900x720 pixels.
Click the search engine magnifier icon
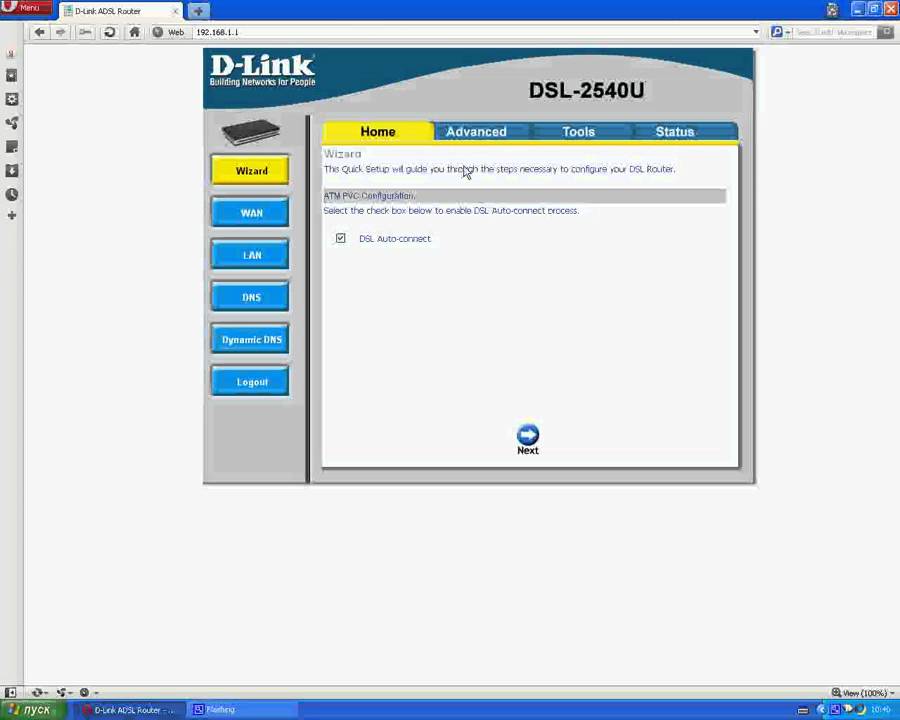click(777, 32)
